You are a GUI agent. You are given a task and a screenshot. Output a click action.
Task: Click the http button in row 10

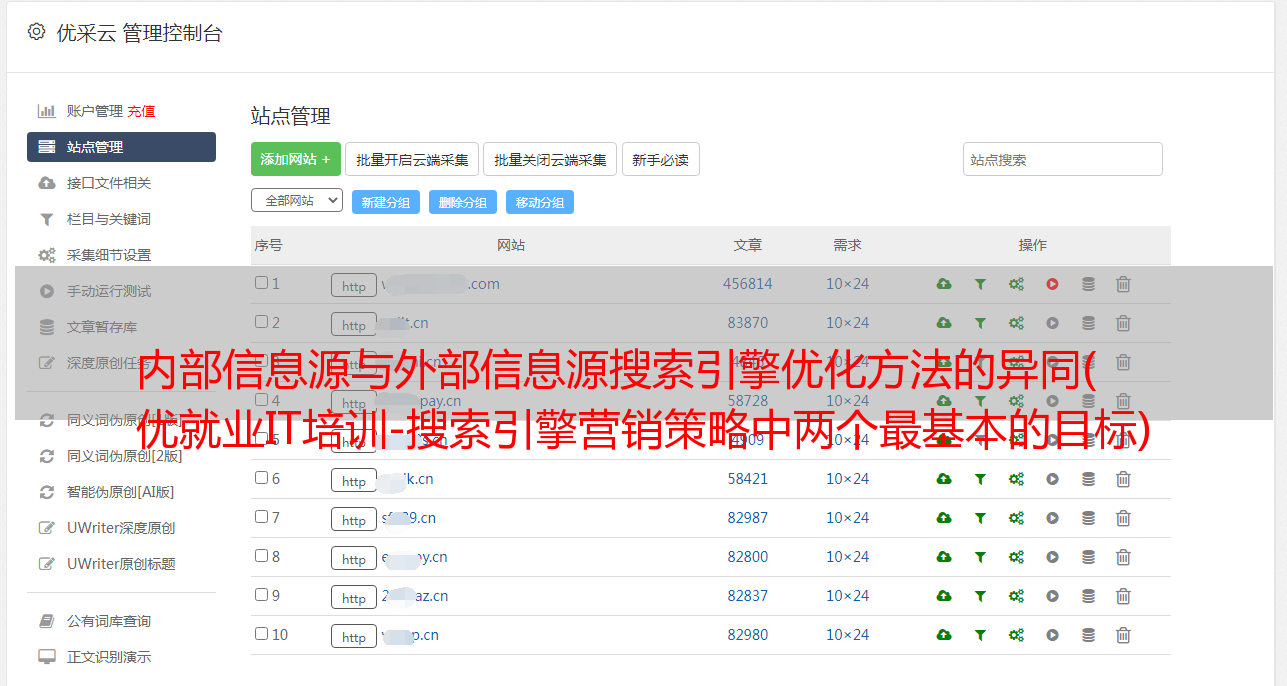pyautogui.click(x=354, y=636)
